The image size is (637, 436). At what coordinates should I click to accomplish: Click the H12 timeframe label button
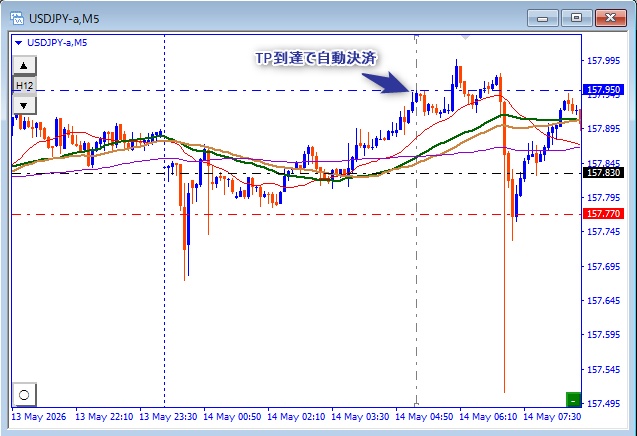24,86
